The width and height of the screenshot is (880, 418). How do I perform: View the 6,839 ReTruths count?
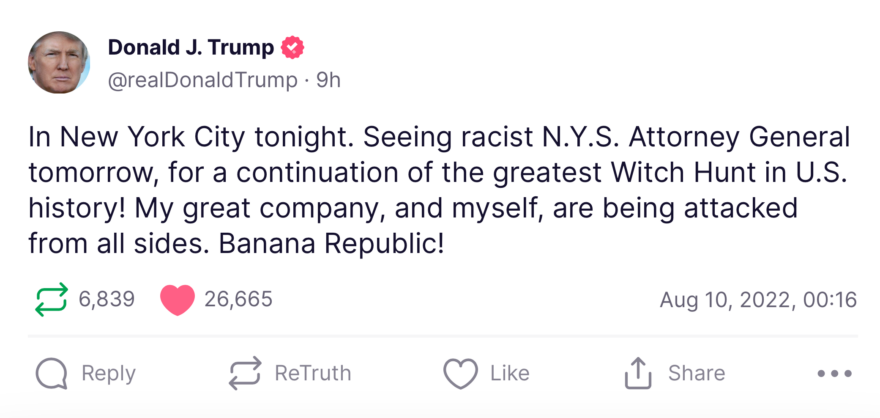[x=107, y=299]
